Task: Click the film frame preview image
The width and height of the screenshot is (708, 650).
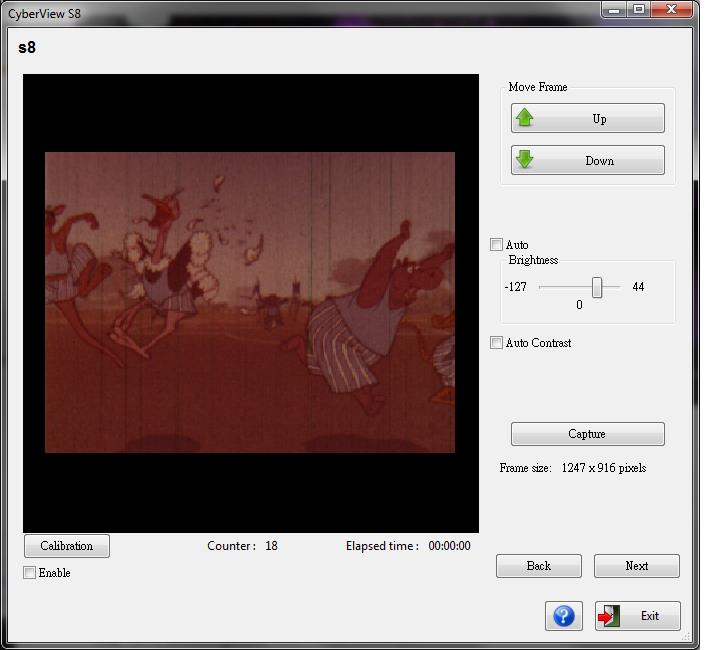Action: (250, 302)
